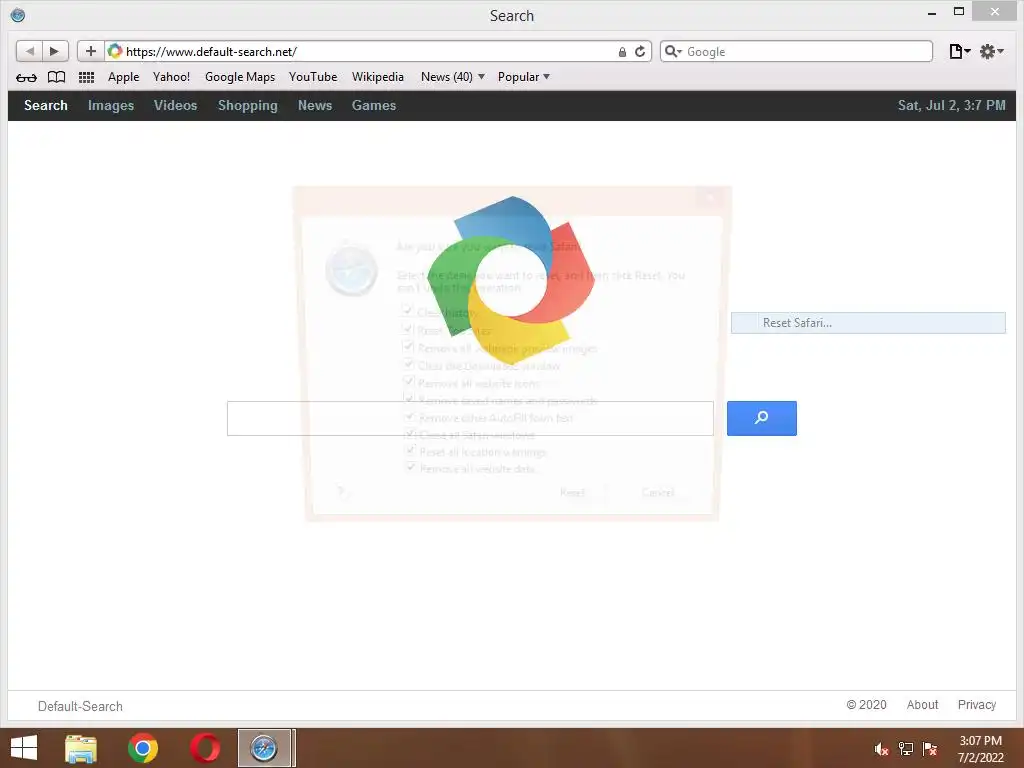Screen dimensions: 1024x768
Task: Click the network tray icon
Action: (906, 749)
